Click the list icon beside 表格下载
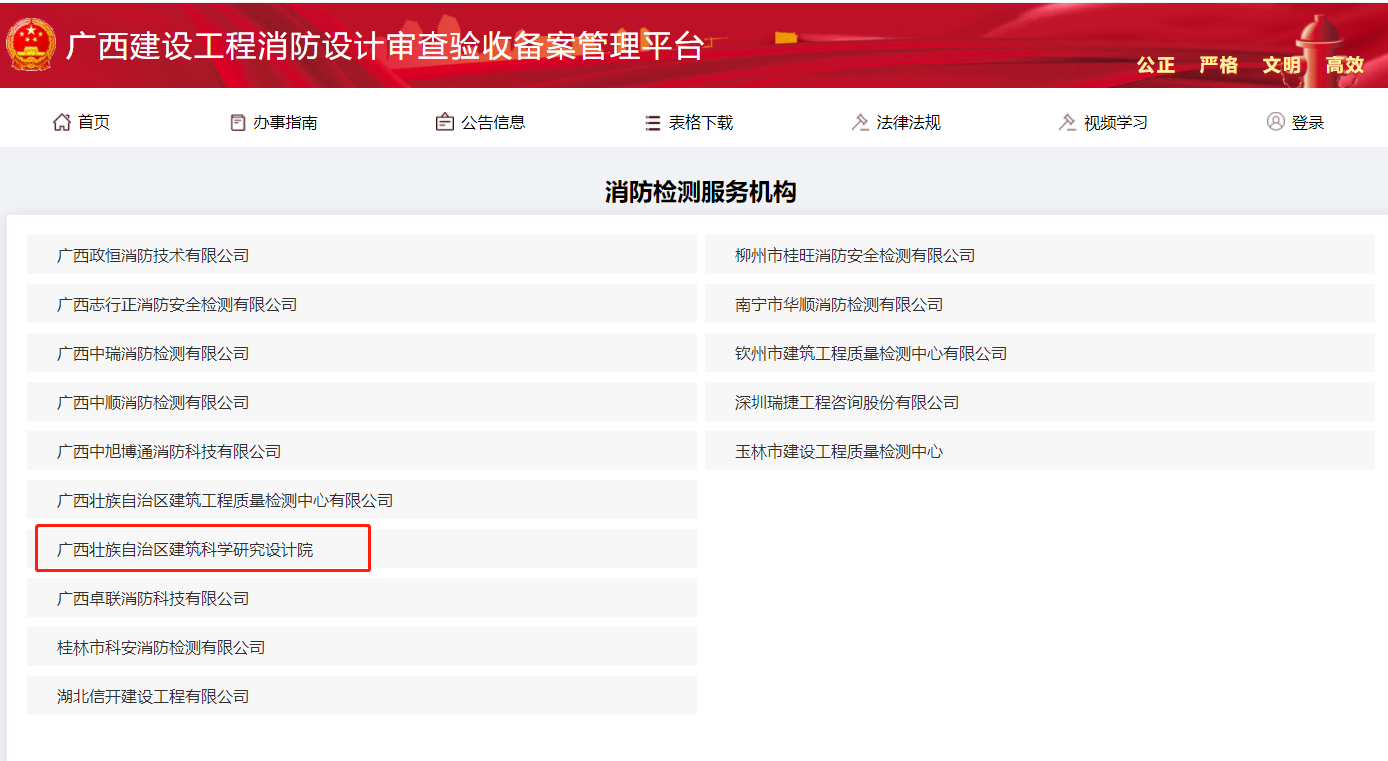 653,123
